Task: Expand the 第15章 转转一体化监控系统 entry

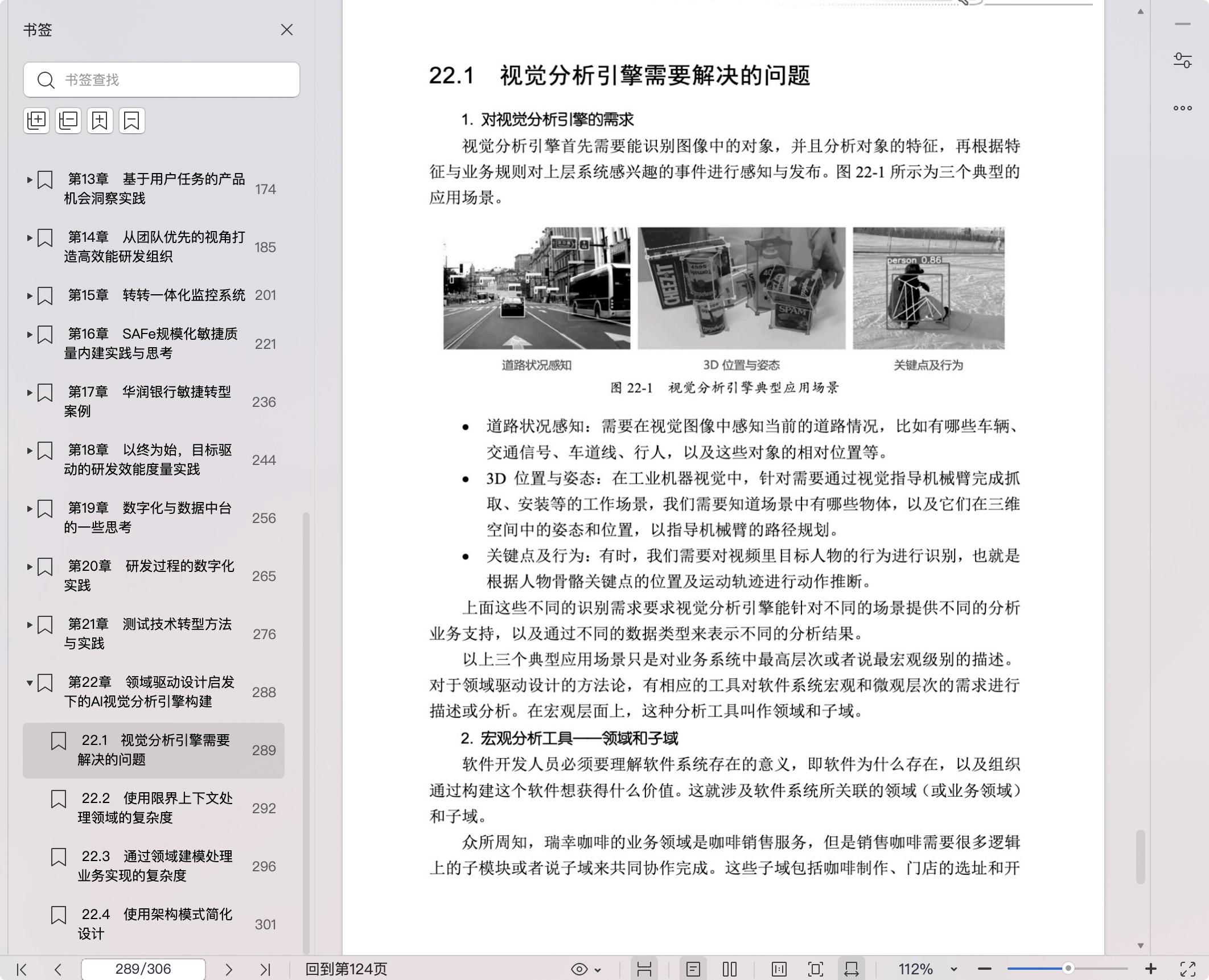Action: (x=30, y=296)
